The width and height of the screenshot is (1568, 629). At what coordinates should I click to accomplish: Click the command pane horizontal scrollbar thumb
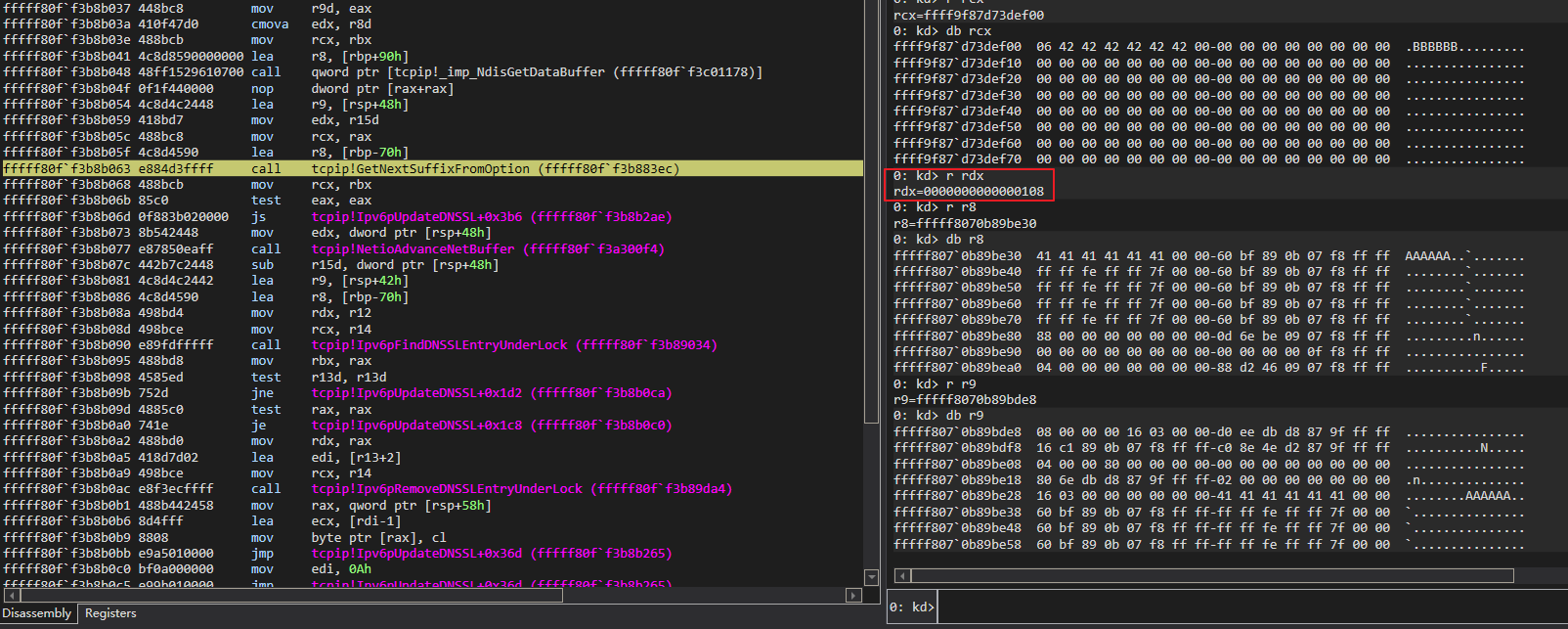click(x=1212, y=575)
